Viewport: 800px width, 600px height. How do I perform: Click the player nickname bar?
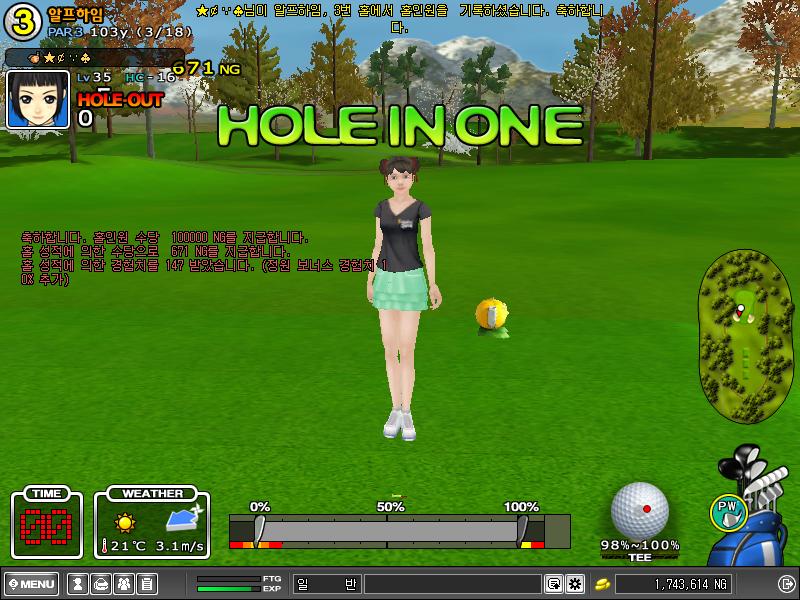94,58
